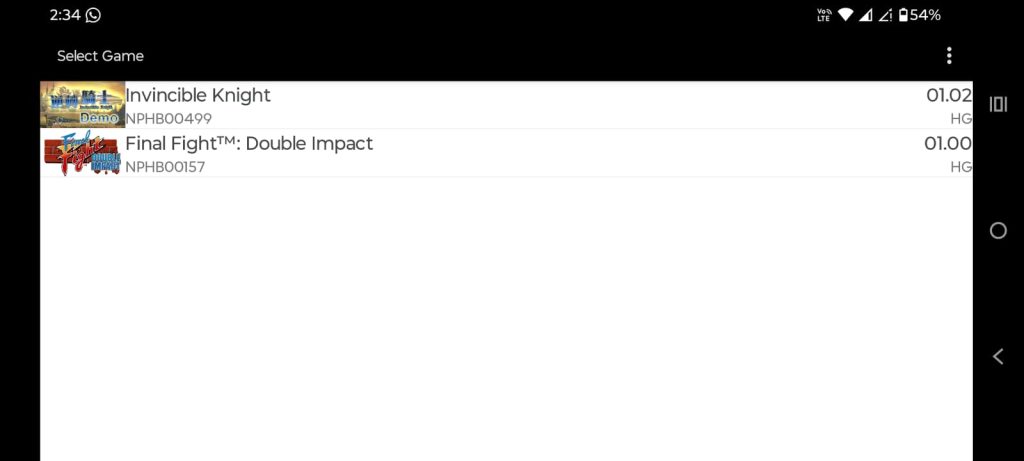Click the 2:34 clock in status bar
This screenshot has width=1024, height=461.
(x=64, y=15)
